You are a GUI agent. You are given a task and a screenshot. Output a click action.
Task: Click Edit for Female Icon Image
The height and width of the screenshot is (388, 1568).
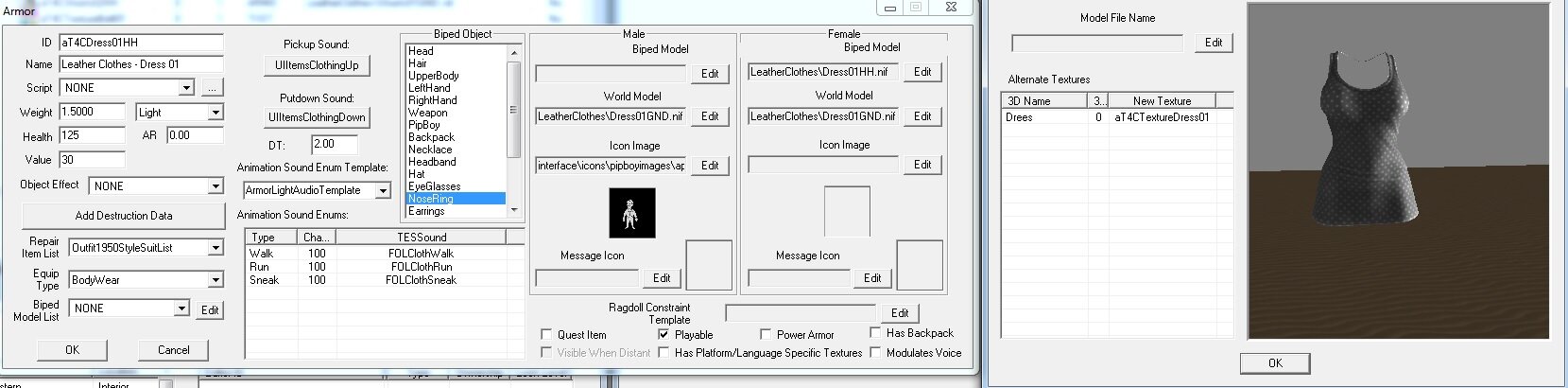(x=922, y=165)
